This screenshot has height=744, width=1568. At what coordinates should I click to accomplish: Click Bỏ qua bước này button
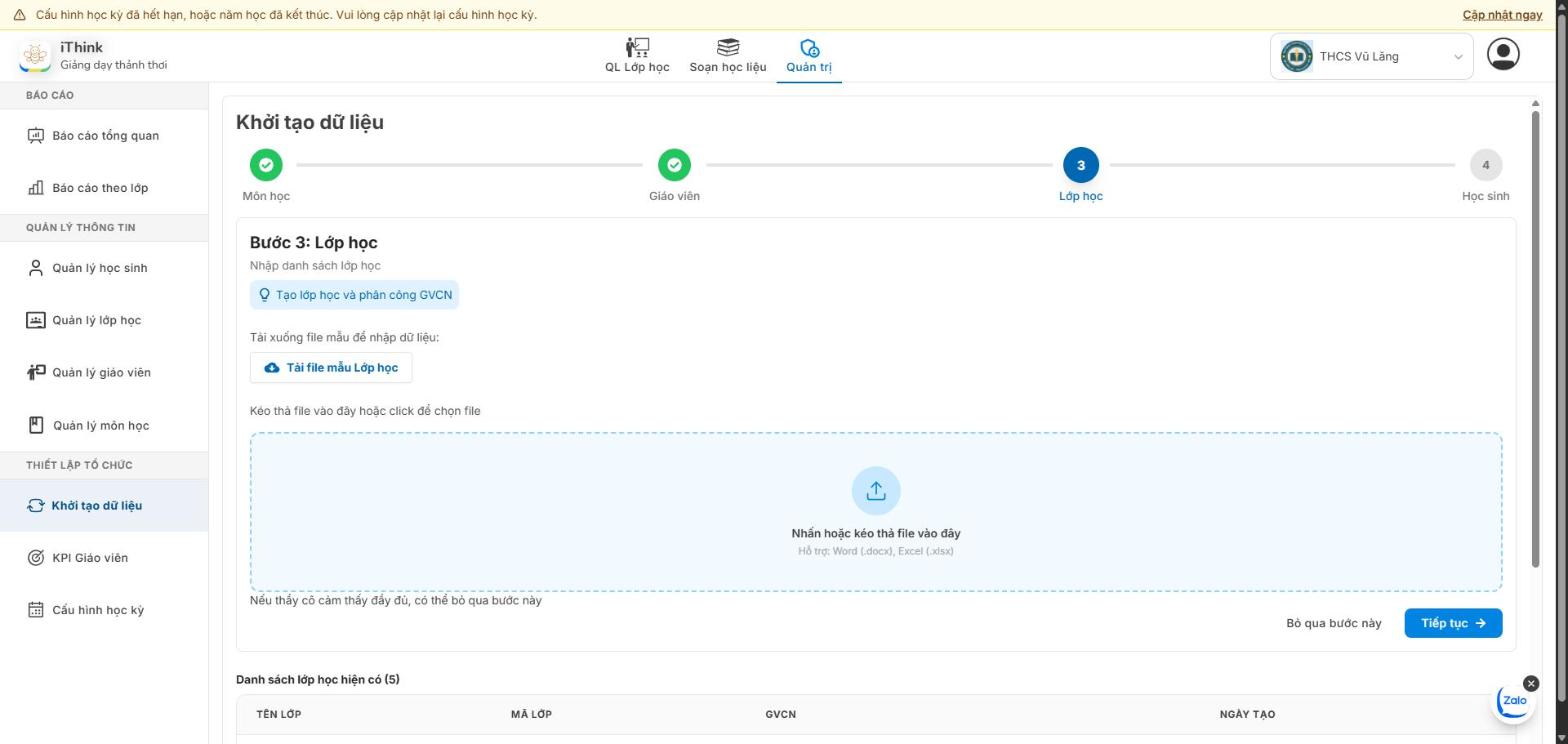[x=1334, y=623]
